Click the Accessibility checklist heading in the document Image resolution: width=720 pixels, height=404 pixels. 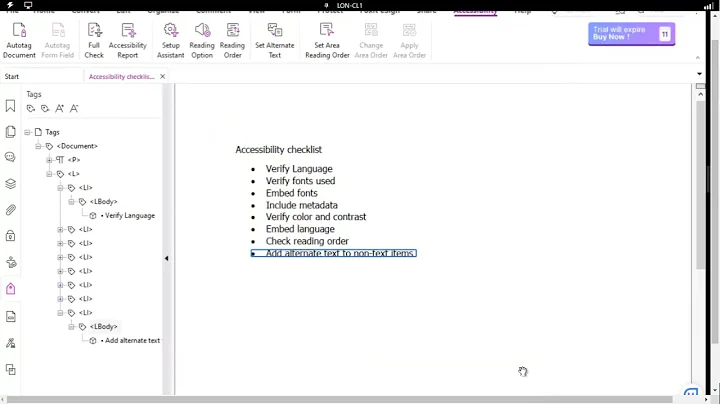[279, 150]
